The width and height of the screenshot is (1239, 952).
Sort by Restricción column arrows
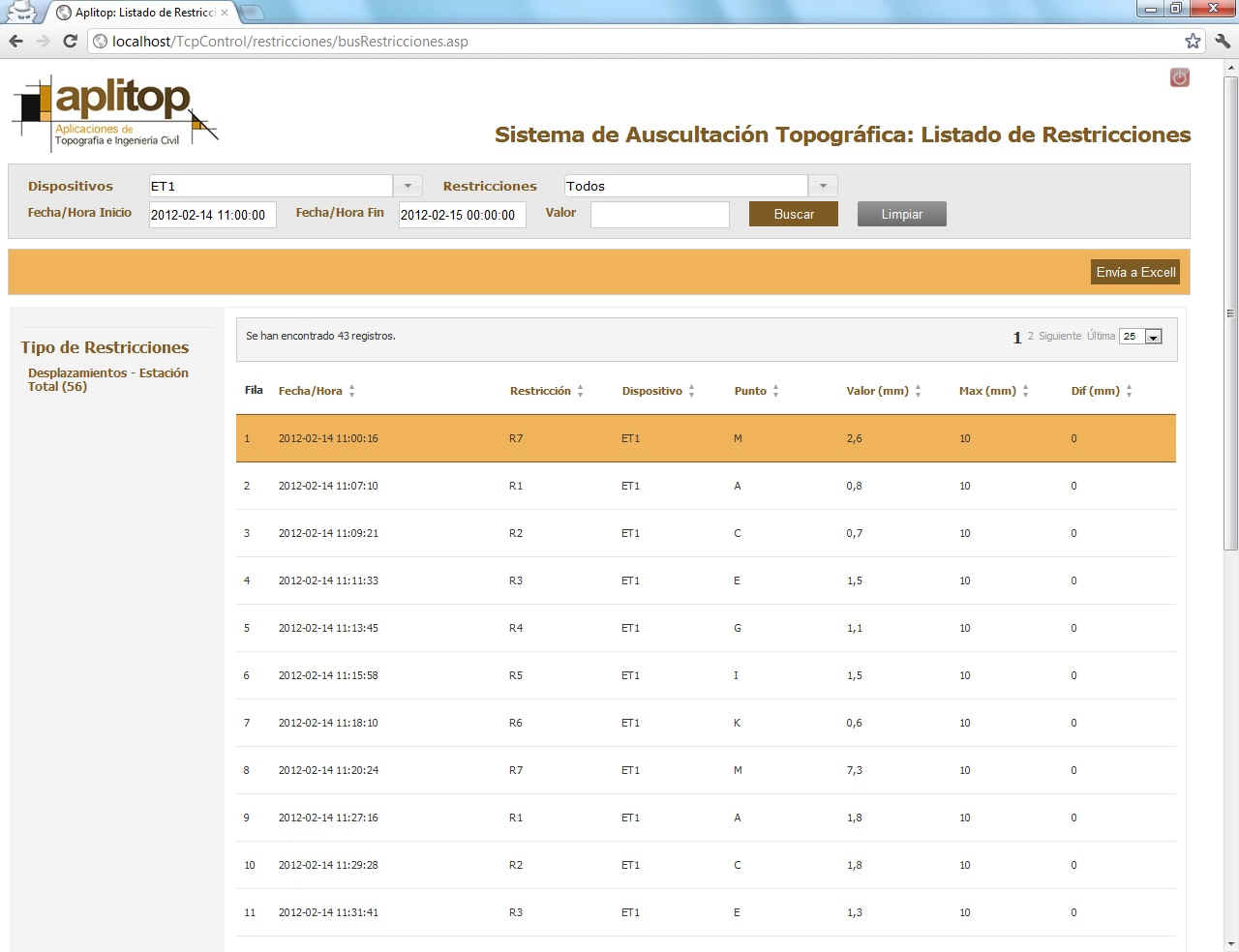580,391
